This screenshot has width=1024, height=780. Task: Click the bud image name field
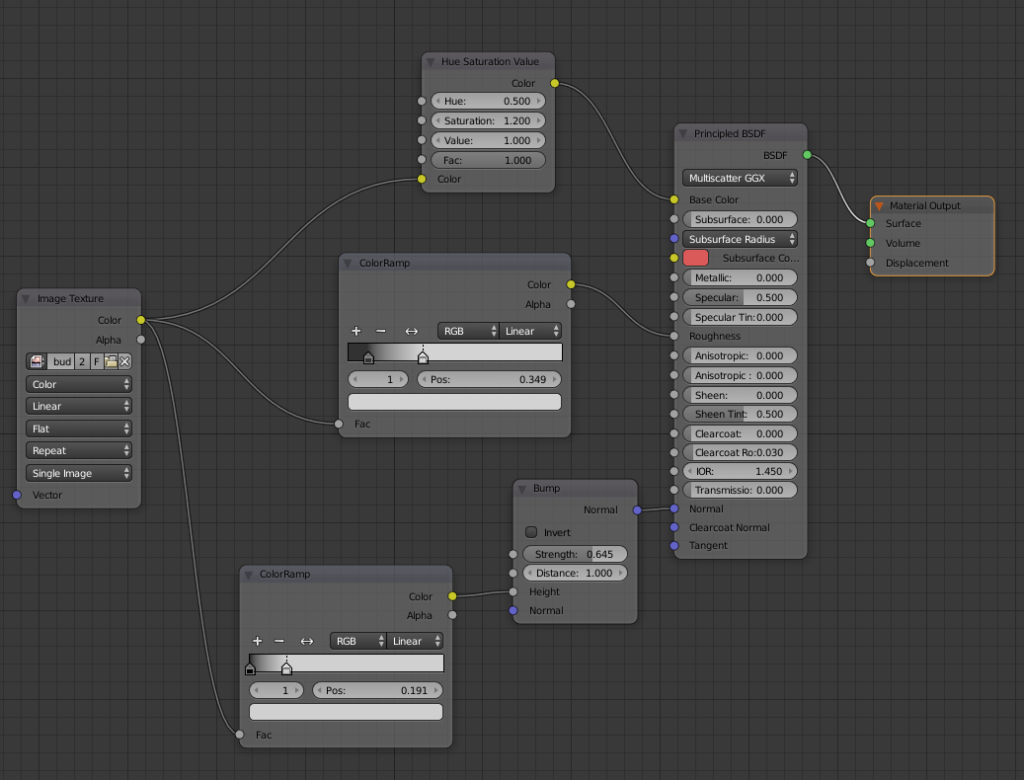click(61, 361)
